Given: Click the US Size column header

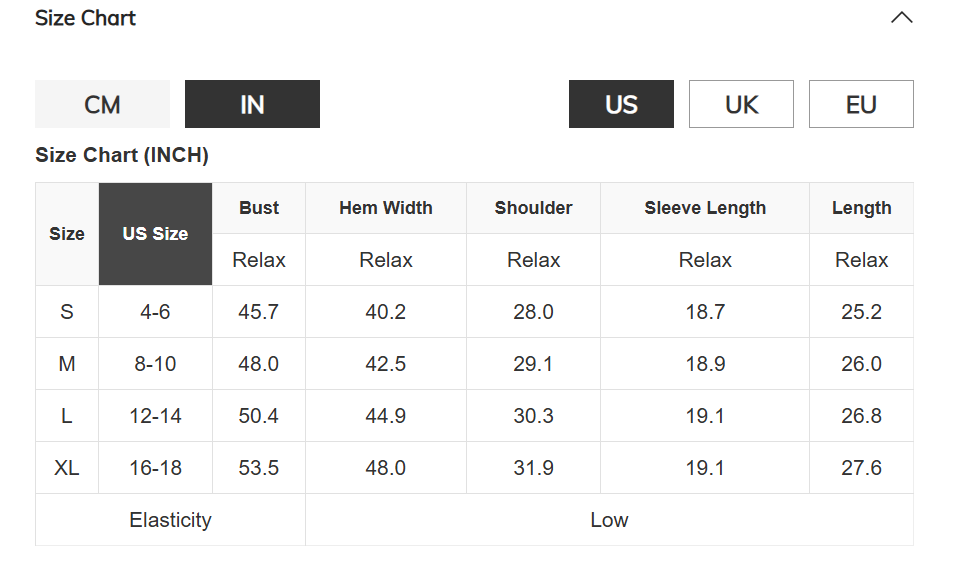Looking at the screenshot, I should coord(155,234).
